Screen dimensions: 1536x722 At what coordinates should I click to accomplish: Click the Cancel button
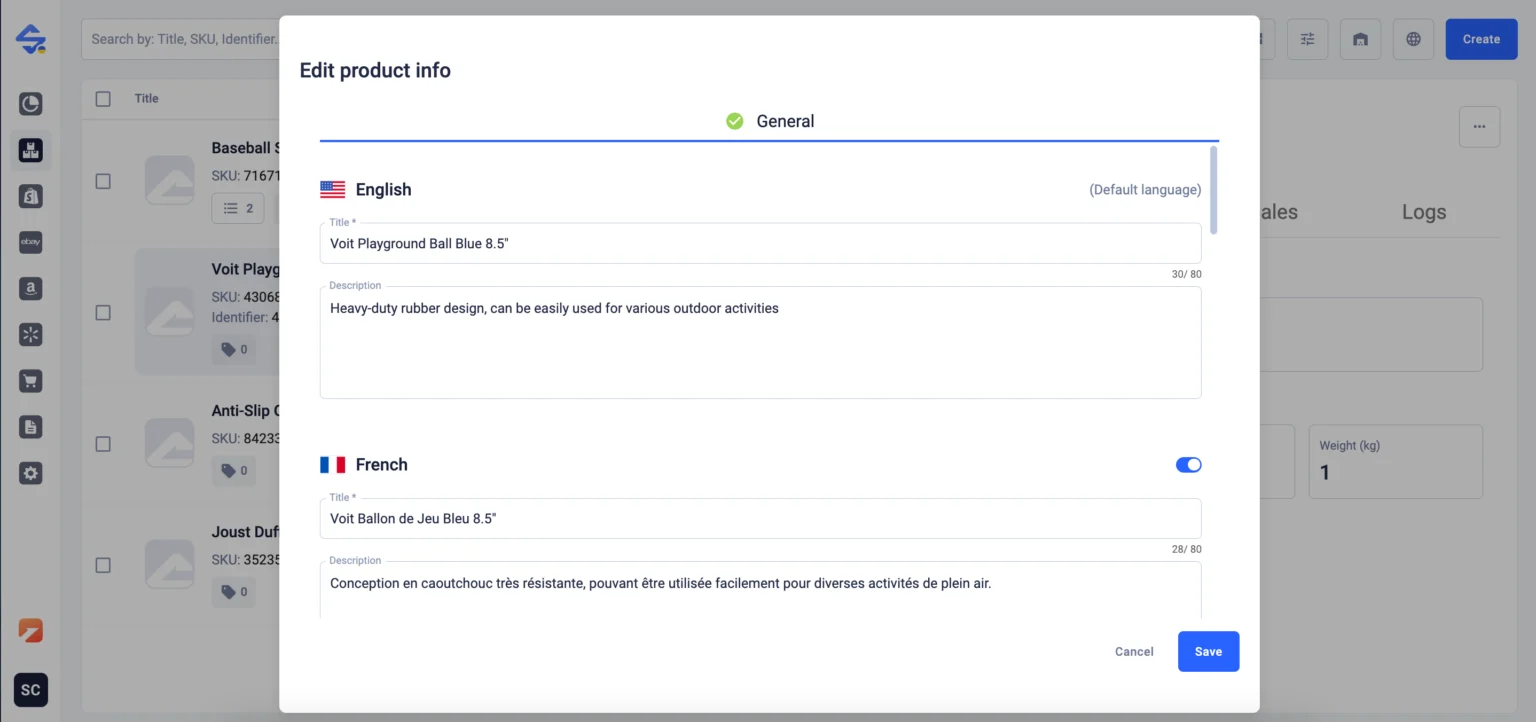(1134, 651)
